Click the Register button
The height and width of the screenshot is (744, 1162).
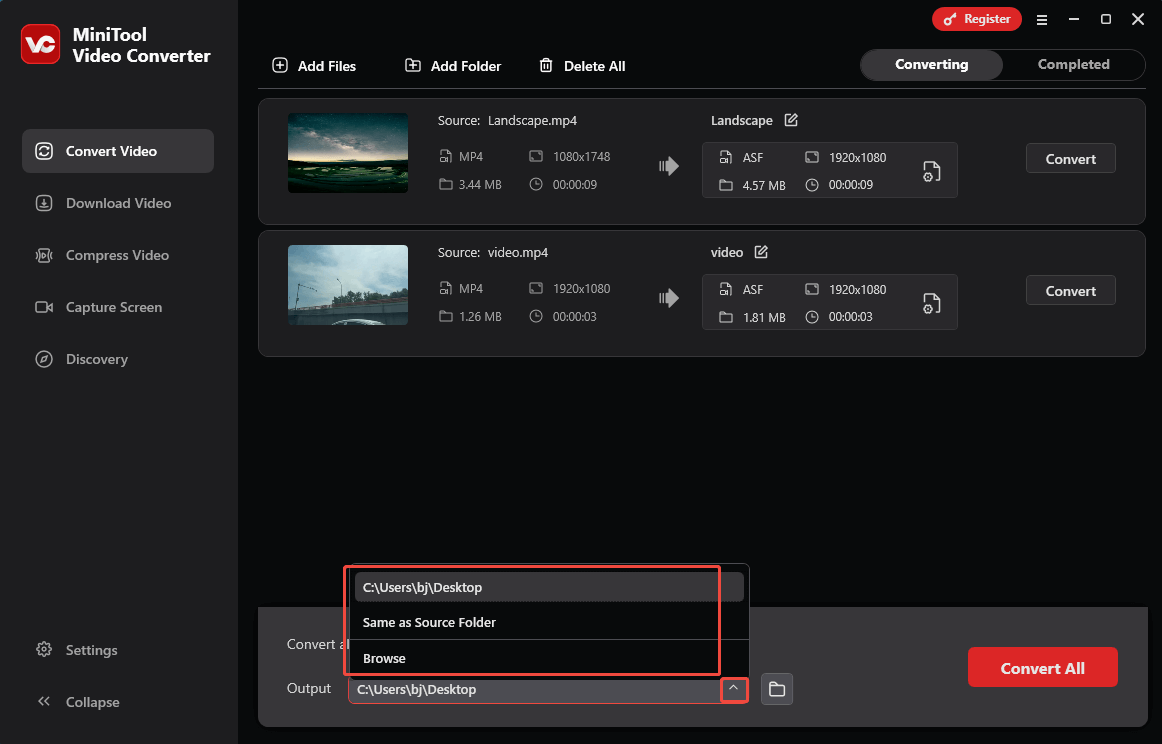coord(977,19)
